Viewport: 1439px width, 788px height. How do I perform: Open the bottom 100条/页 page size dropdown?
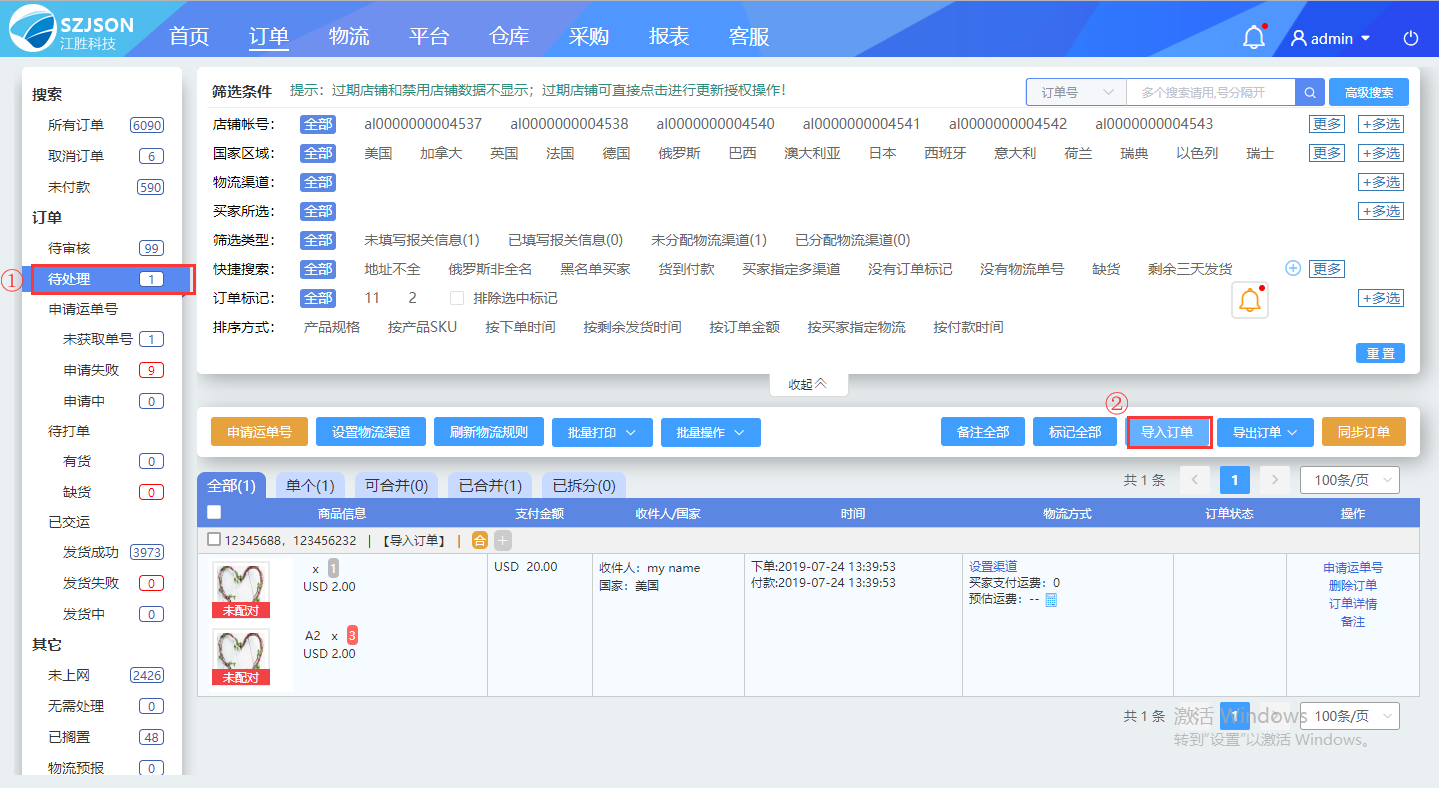pyautogui.click(x=1349, y=716)
